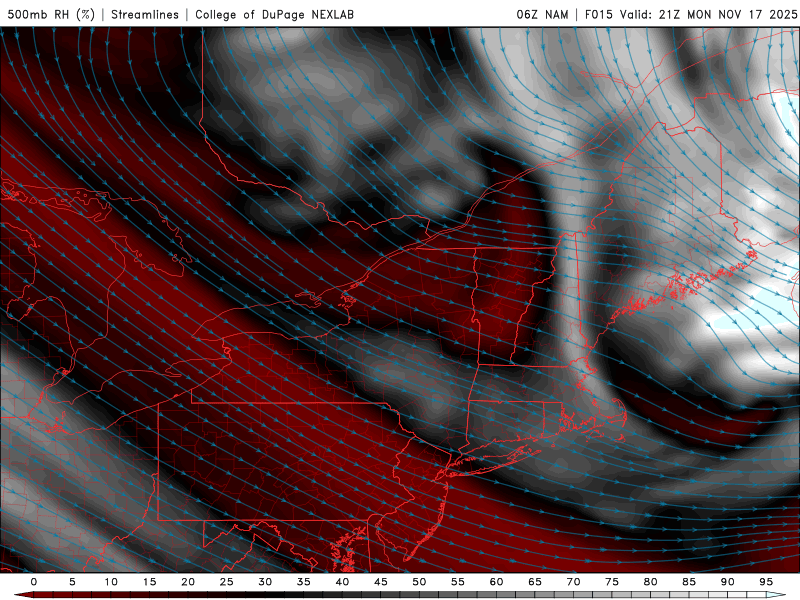Click the '500mb RH (%)' title text
800x600 pixels.
51,14
